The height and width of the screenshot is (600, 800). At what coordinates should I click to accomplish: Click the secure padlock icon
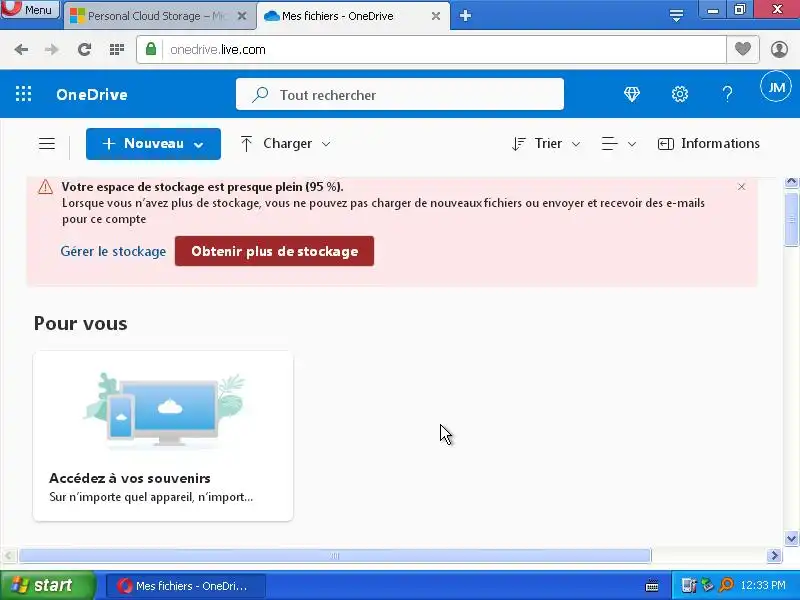pos(151,49)
